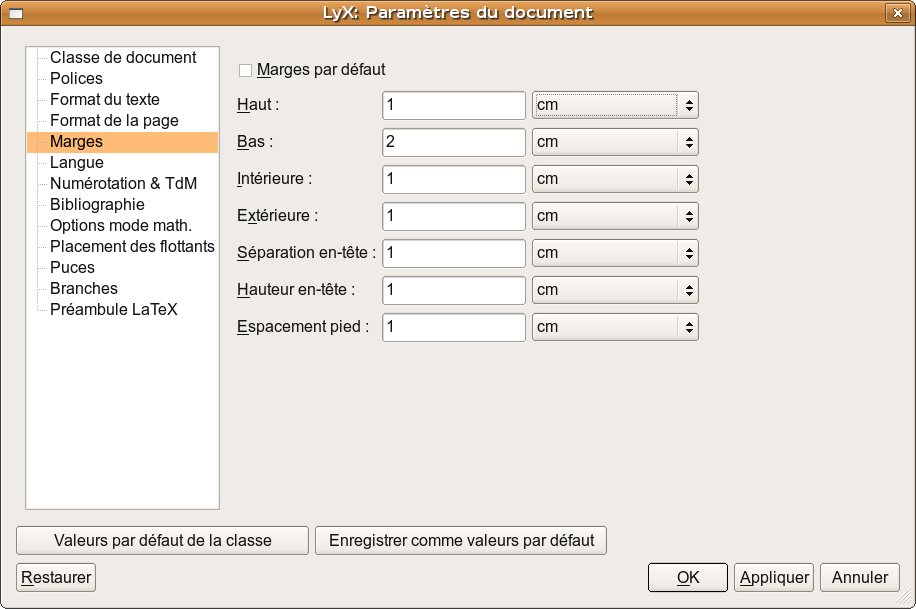This screenshot has height=609, width=916.
Task: Select Classe de document in sidebar
Action: (x=123, y=58)
